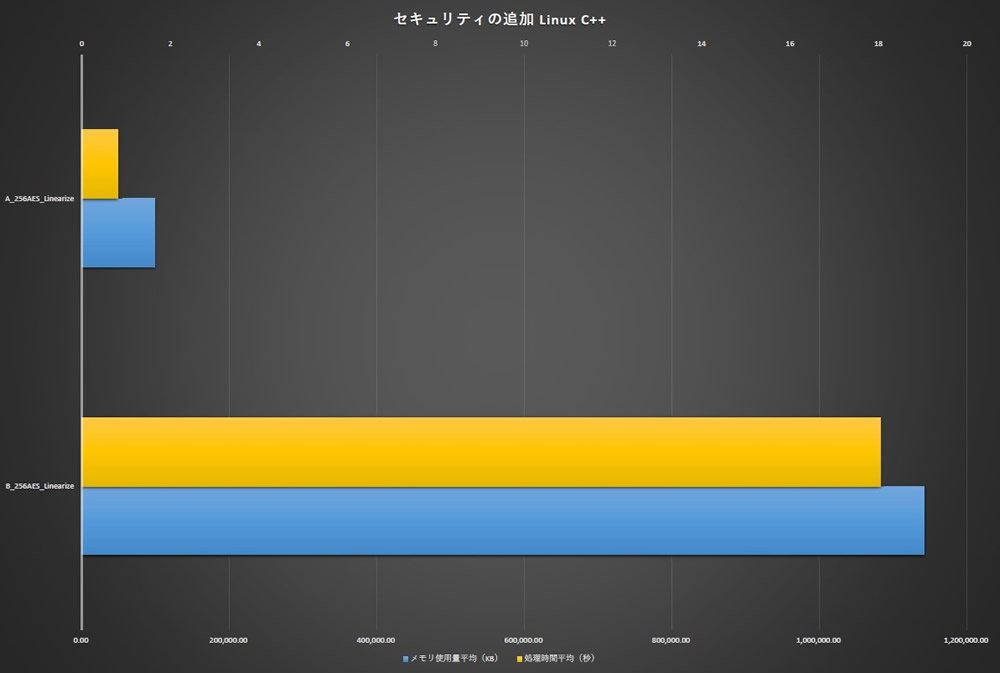Click the top axis value 20

[966, 43]
